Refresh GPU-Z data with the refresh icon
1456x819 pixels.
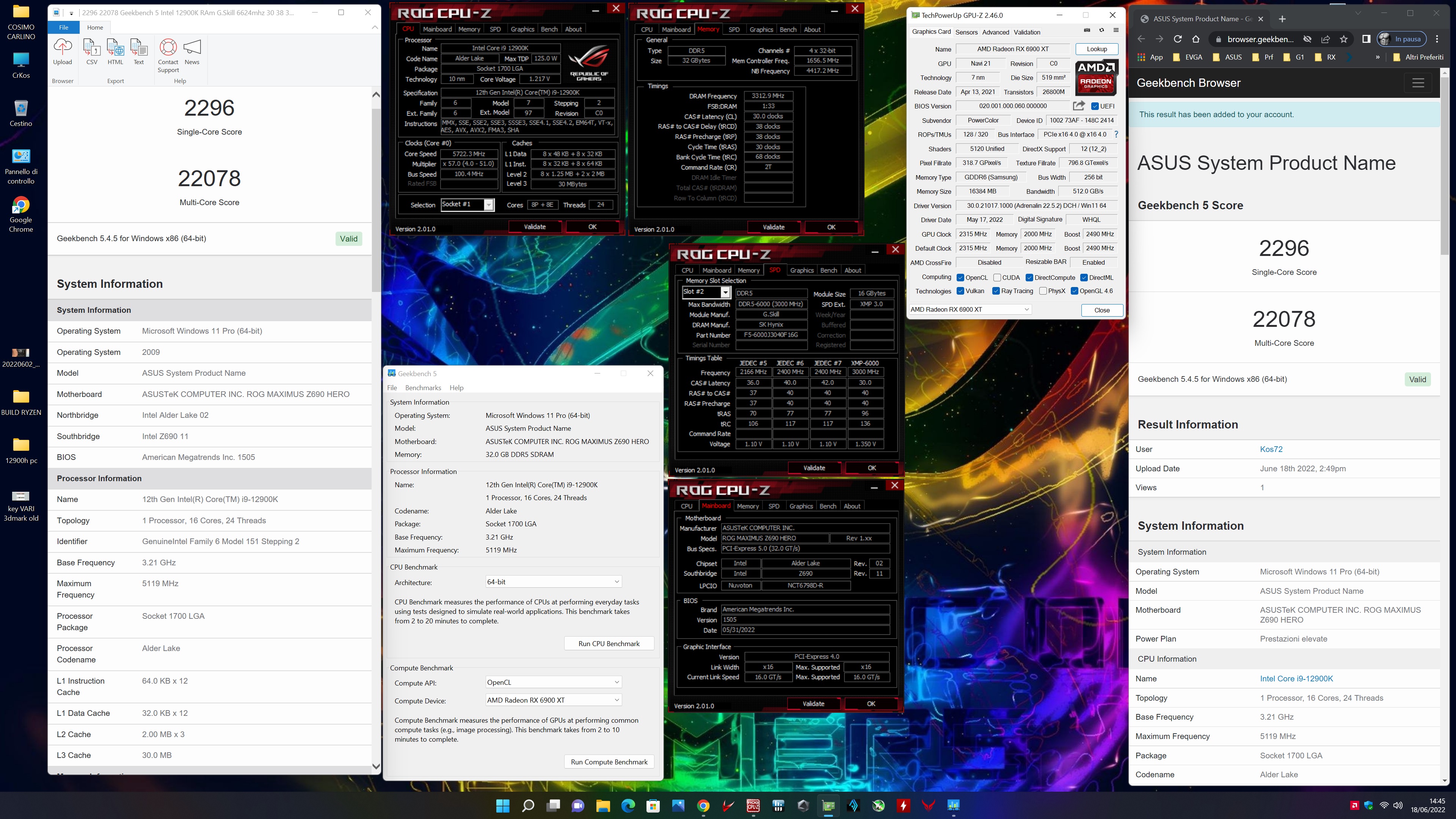coord(1101,30)
